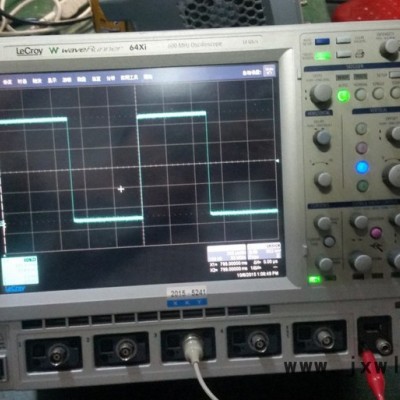Click the icon at top-right of the display
Screen dimensions: 400x400
pyautogui.click(x=269, y=71)
